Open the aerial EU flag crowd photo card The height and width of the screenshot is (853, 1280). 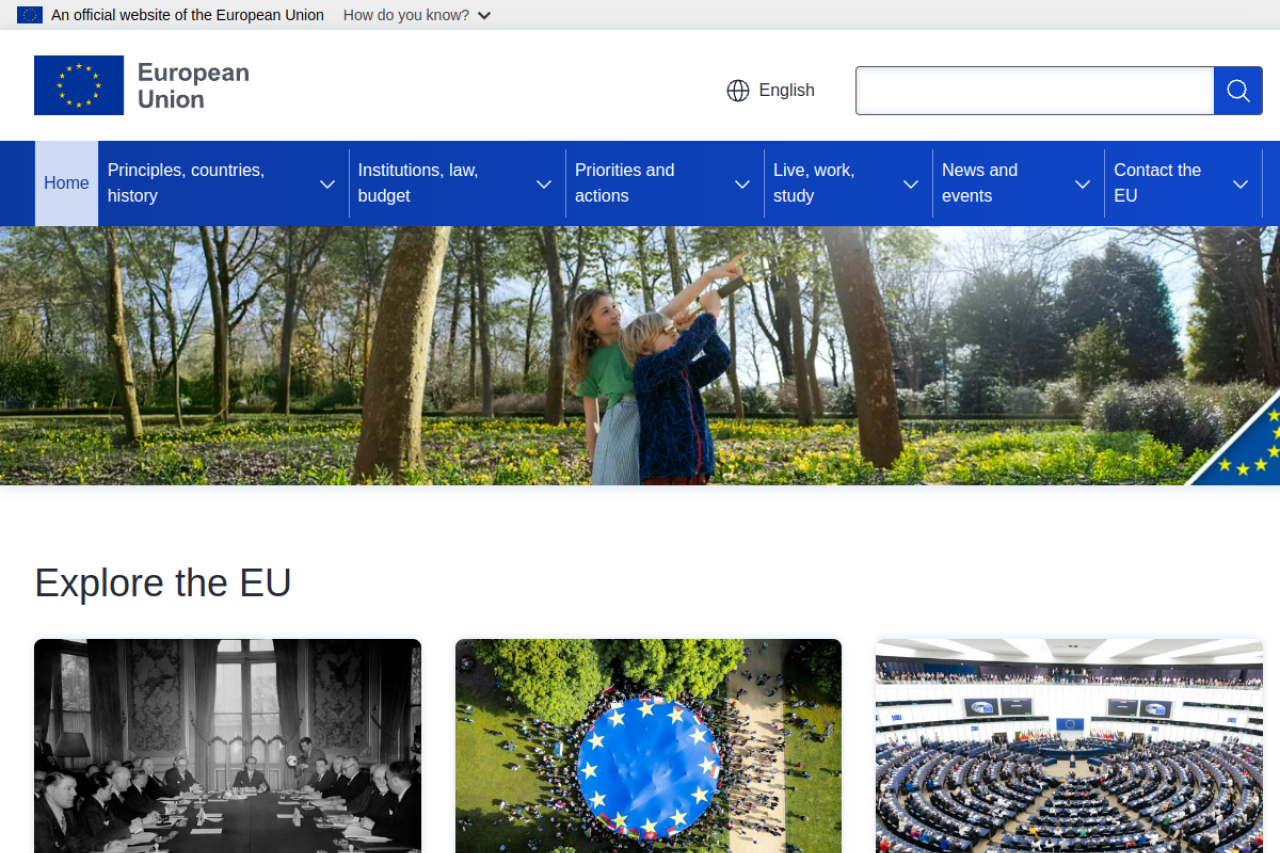(x=648, y=746)
